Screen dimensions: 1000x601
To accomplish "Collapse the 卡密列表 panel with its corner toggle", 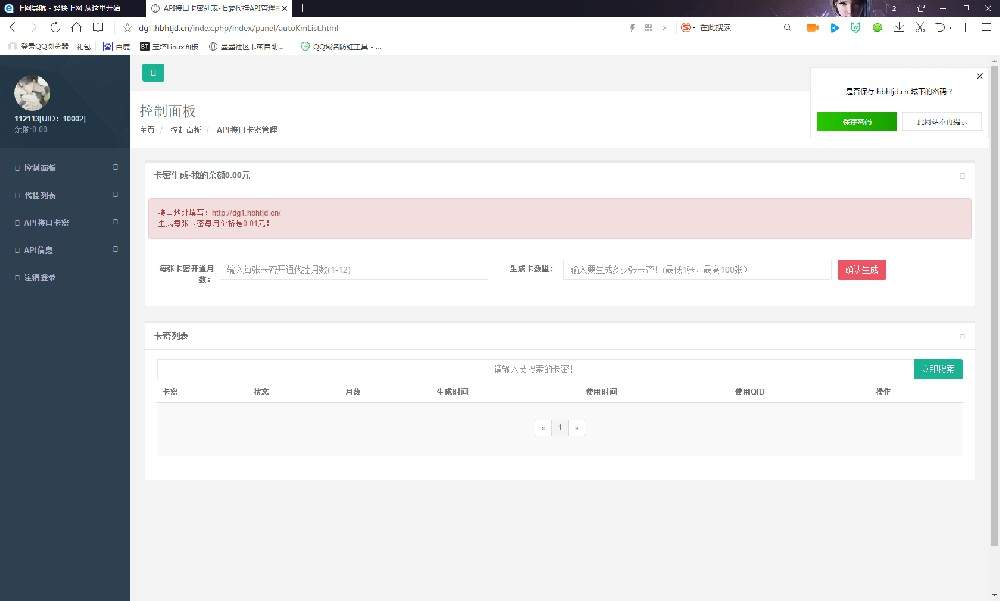I will pyautogui.click(x=962, y=335).
